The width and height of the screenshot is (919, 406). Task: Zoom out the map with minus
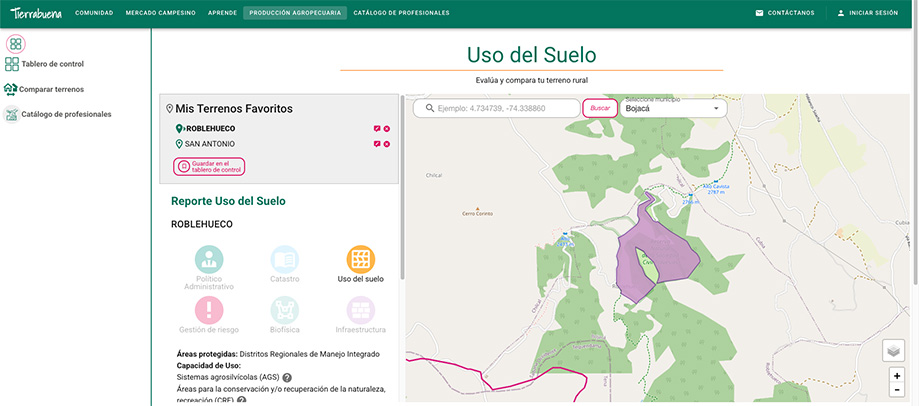897,390
